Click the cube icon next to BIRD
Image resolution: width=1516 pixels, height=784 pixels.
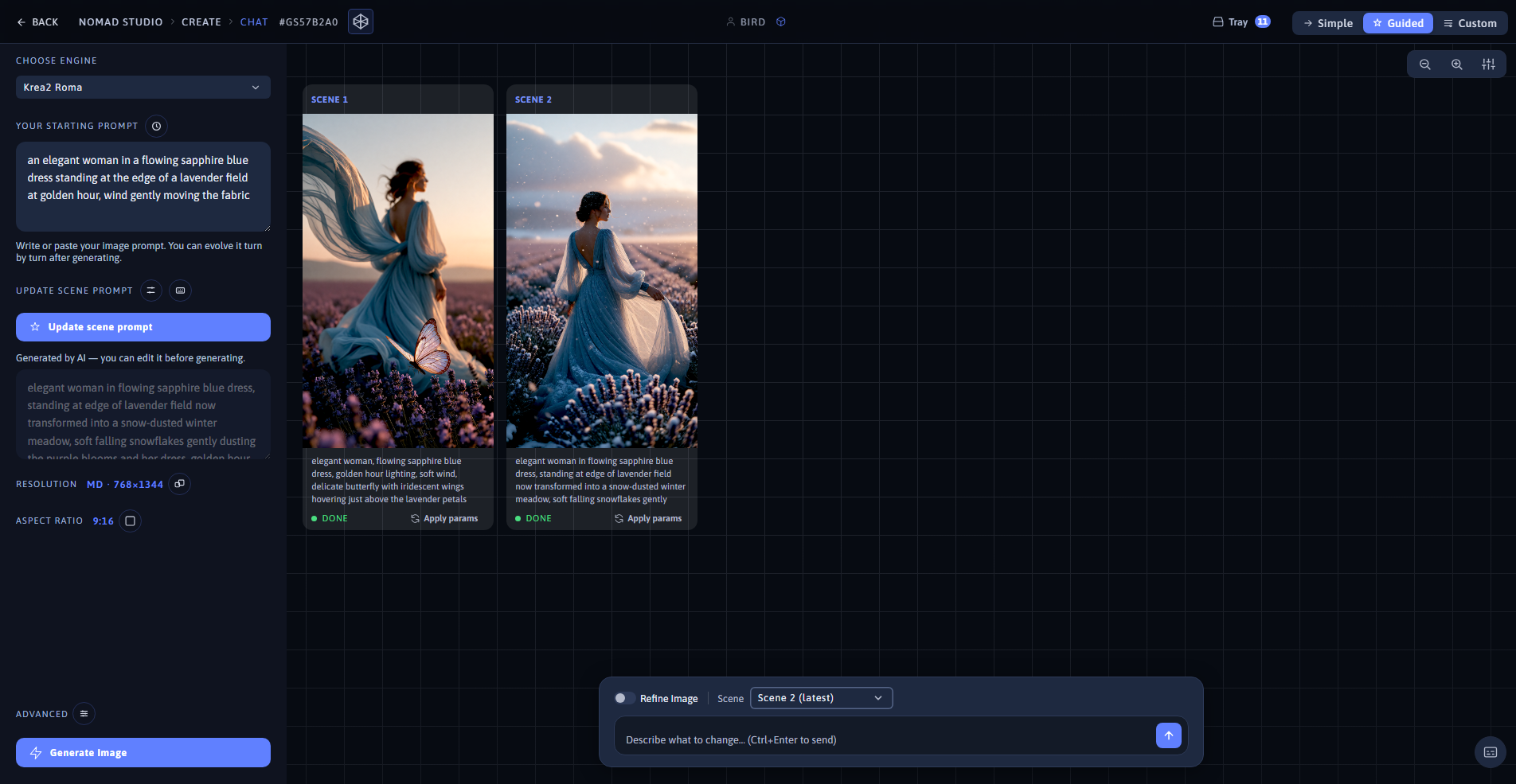pos(781,21)
